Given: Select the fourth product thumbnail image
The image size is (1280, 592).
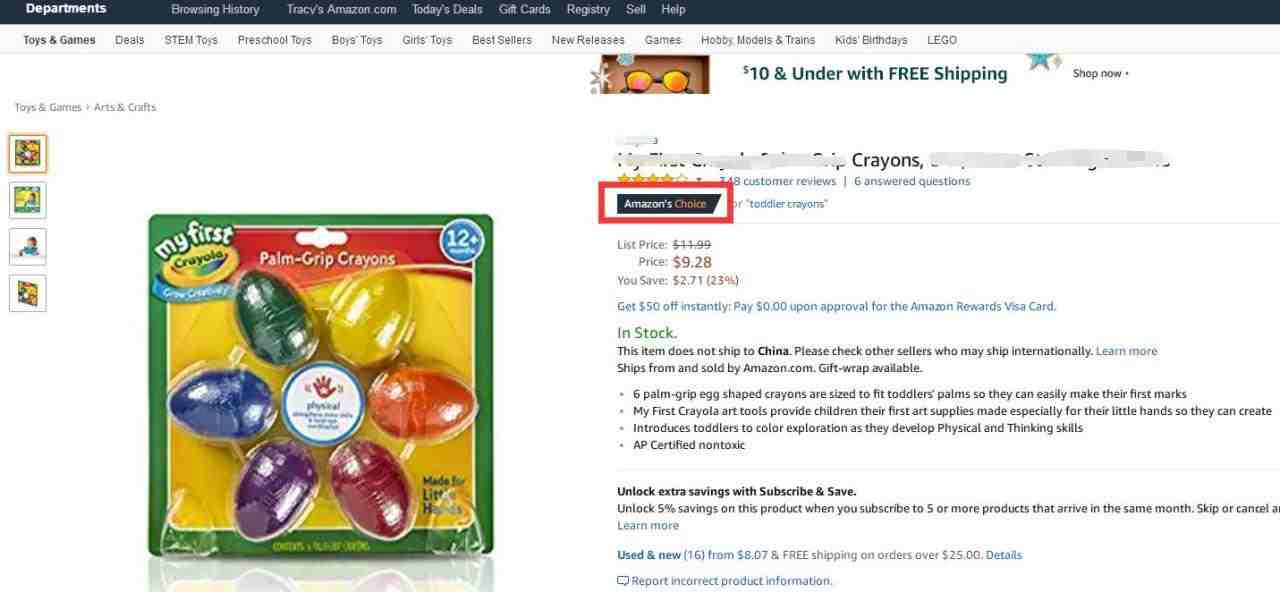Looking at the screenshot, I should (28, 293).
